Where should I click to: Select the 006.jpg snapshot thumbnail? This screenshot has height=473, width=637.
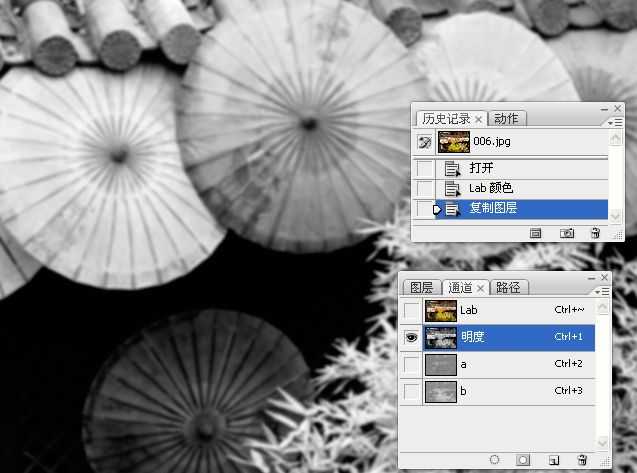[x=454, y=142]
